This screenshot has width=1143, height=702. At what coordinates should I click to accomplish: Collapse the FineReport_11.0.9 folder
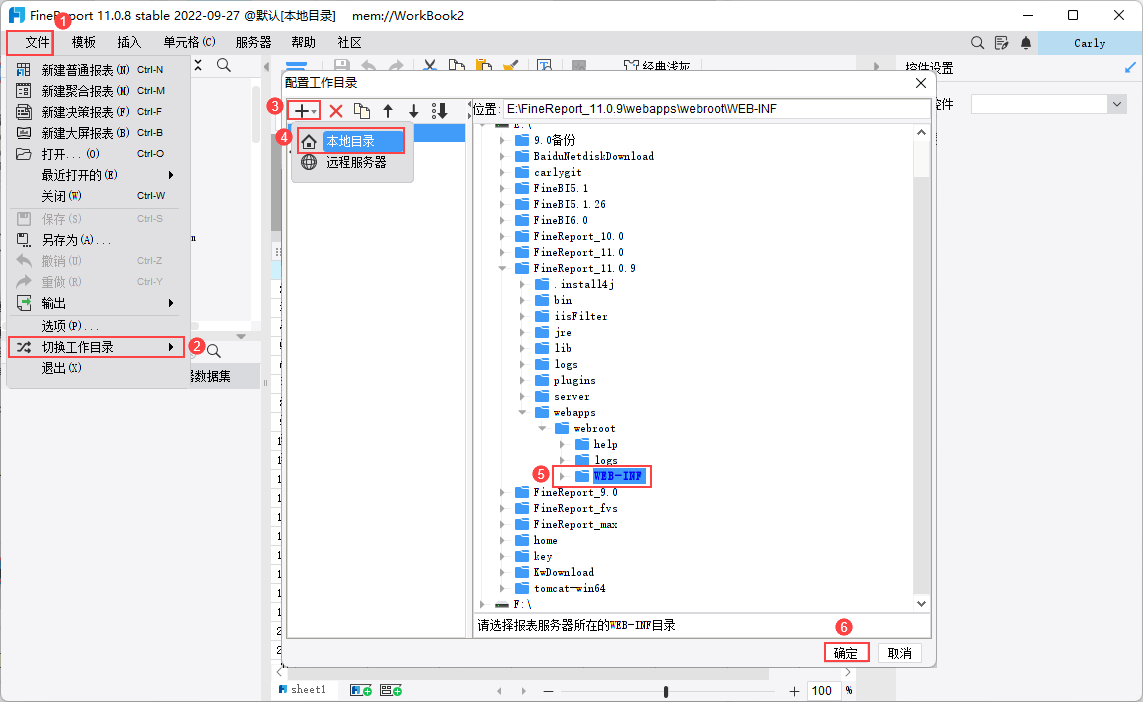tap(502, 268)
